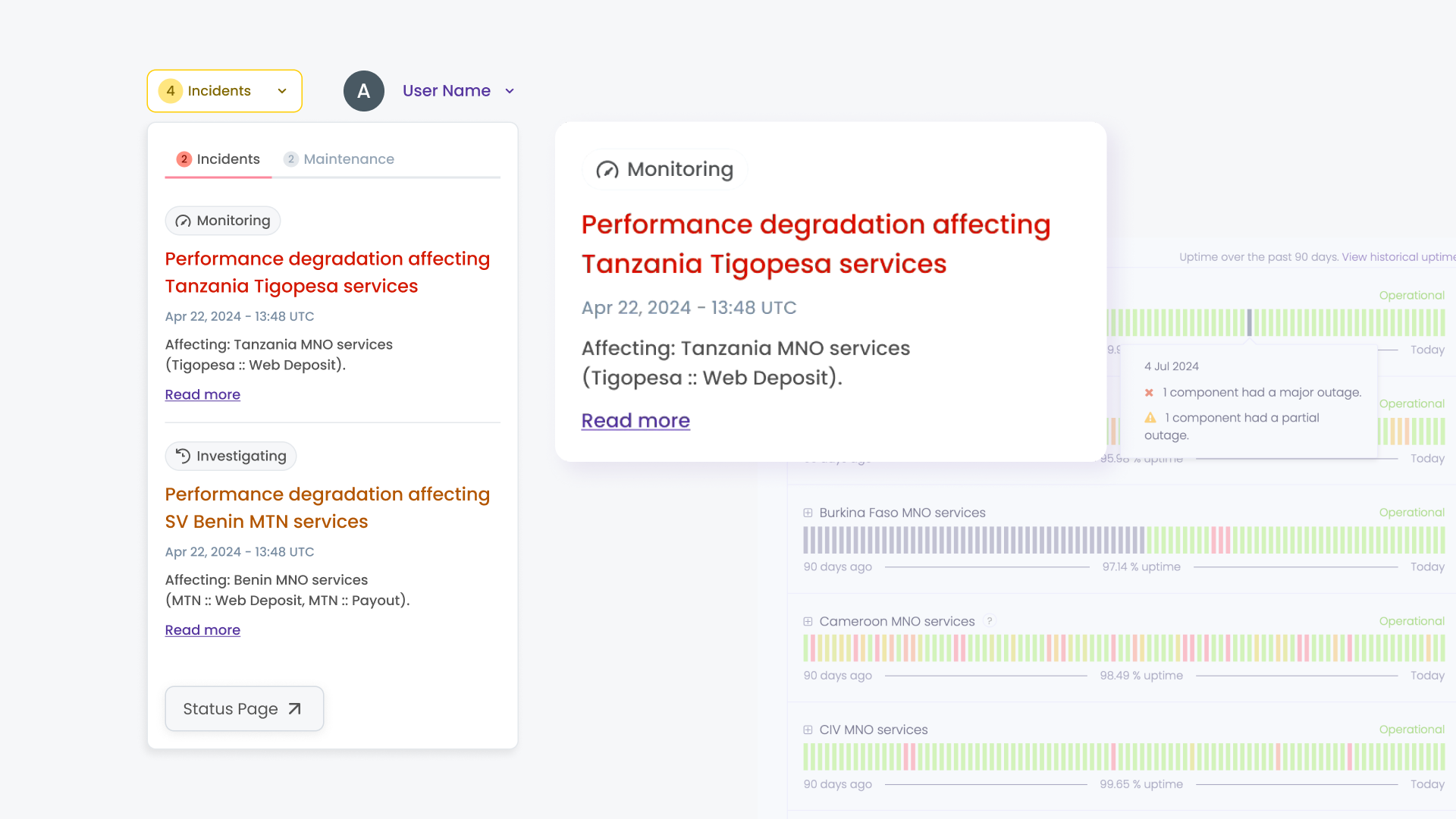Image resolution: width=1456 pixels, height=819 pixels.
Task: Click the arrow icon on Status Page button
Action: (x=295, y=709)
